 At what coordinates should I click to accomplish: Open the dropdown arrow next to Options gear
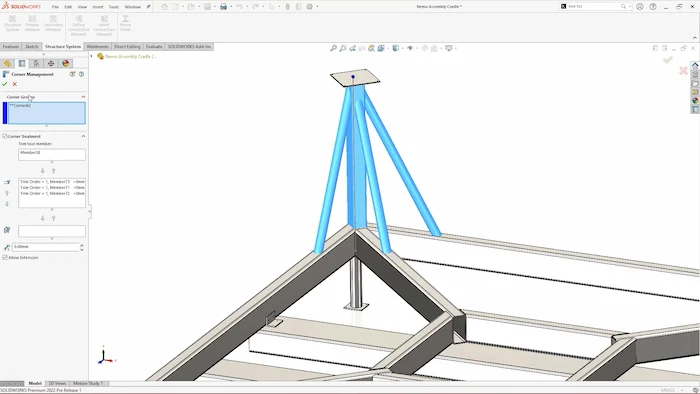[317, 7]
